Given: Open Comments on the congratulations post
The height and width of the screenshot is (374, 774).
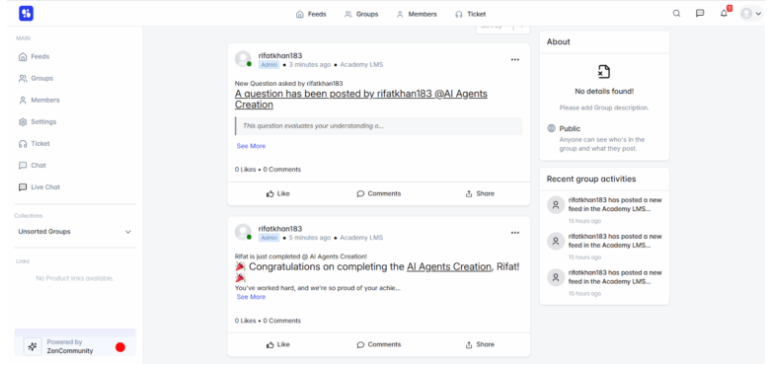Looking at the screenshot, I should tap(379, 345).
